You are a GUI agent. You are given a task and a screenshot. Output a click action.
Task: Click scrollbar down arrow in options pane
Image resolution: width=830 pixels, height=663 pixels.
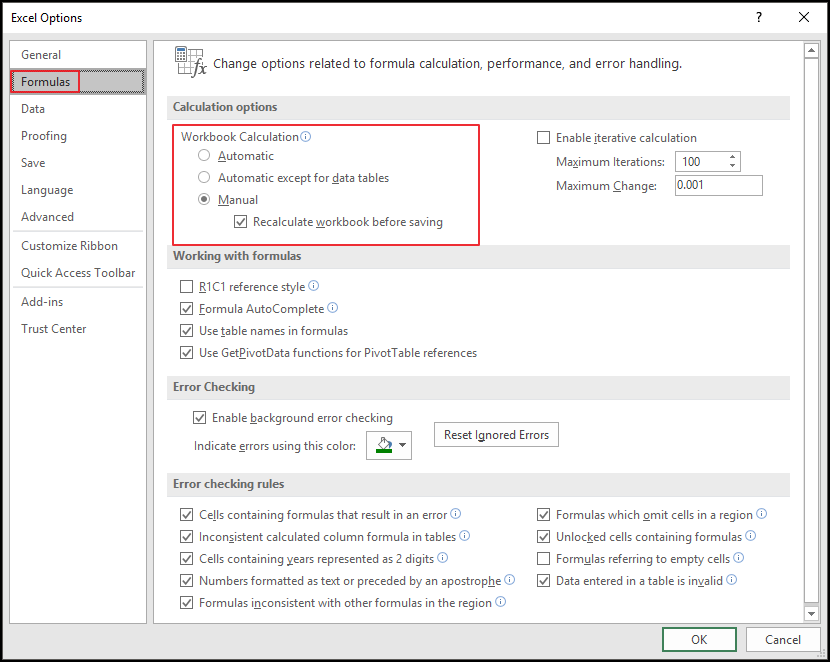click(811, 613)
